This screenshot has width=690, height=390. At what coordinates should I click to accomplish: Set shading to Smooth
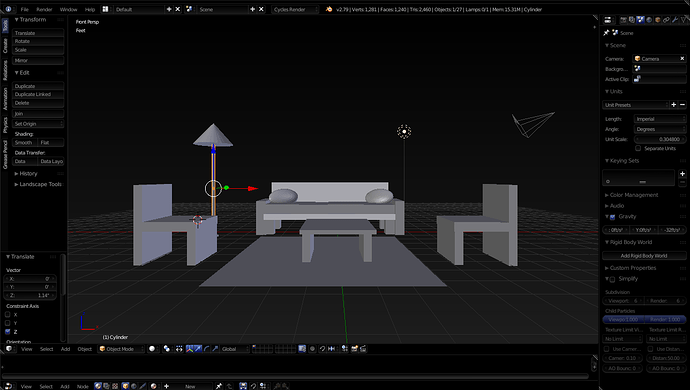click(25, 143)
